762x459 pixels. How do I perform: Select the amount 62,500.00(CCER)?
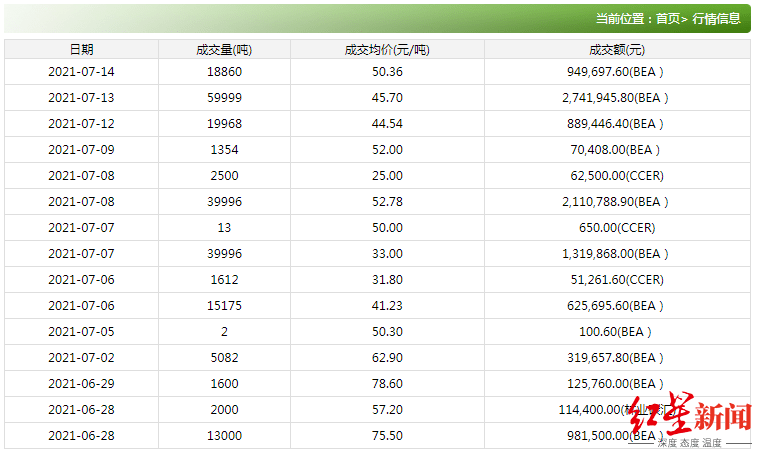pos(617,176)
